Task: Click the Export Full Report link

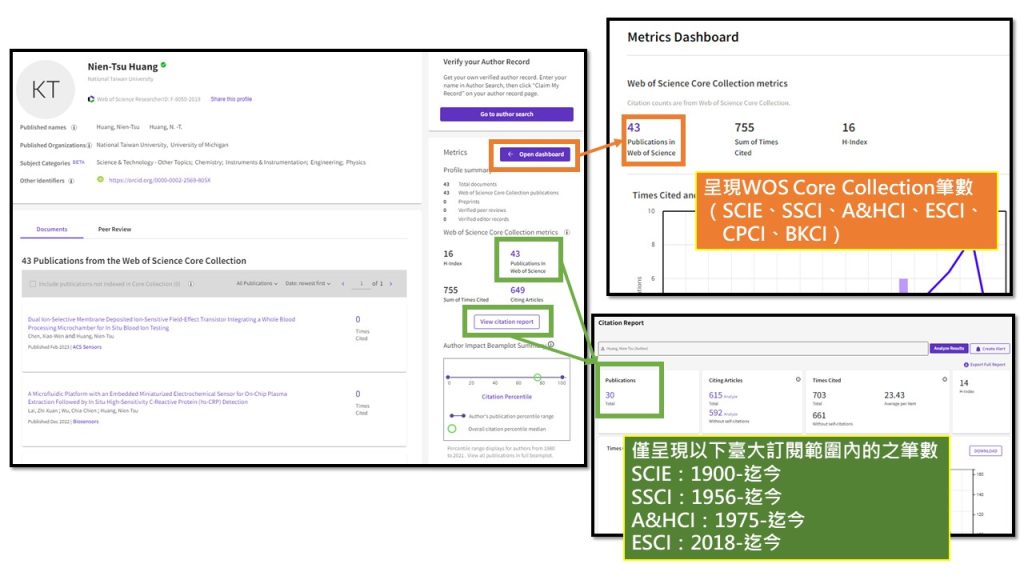Action: click(985, 364)
